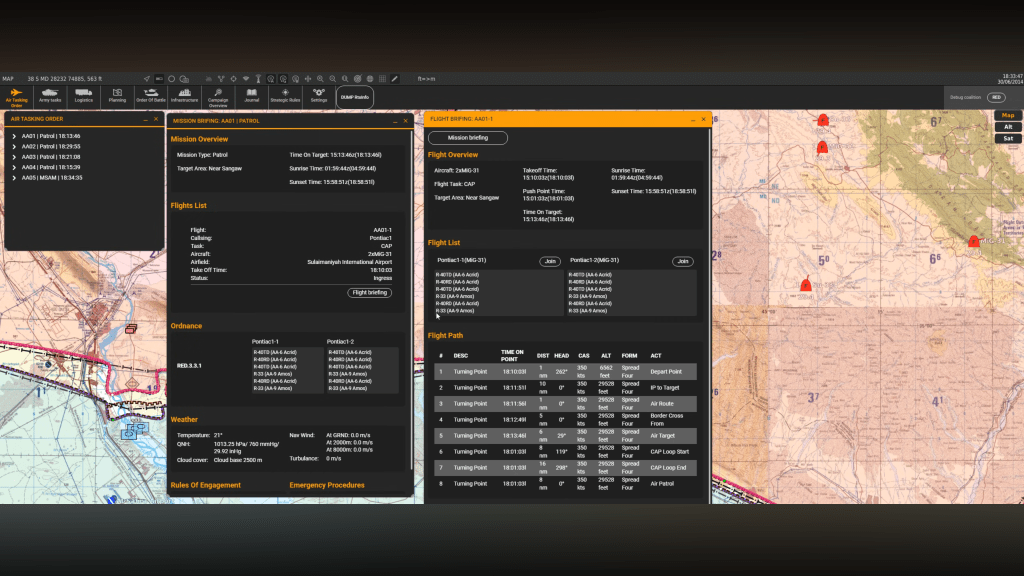Join the Pontiac1-2 flight
Screen dimensions: 1024x576
coord(683,261)
